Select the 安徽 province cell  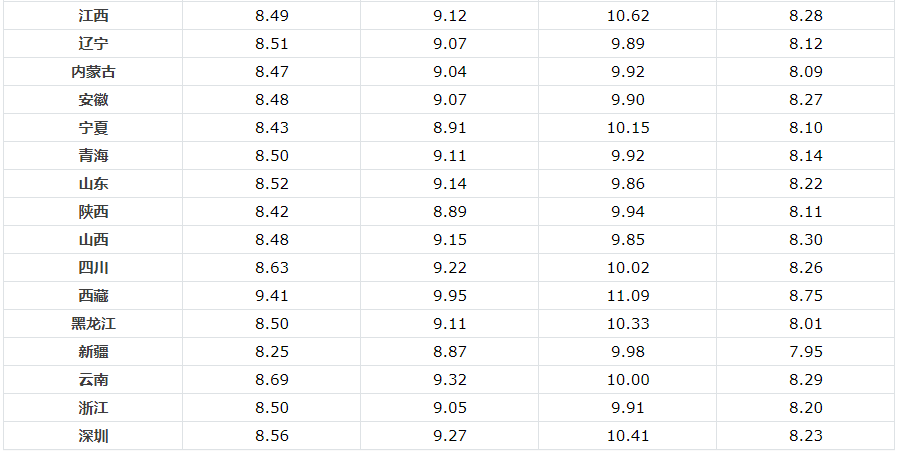pyautogui.click(x=93, y=100)
